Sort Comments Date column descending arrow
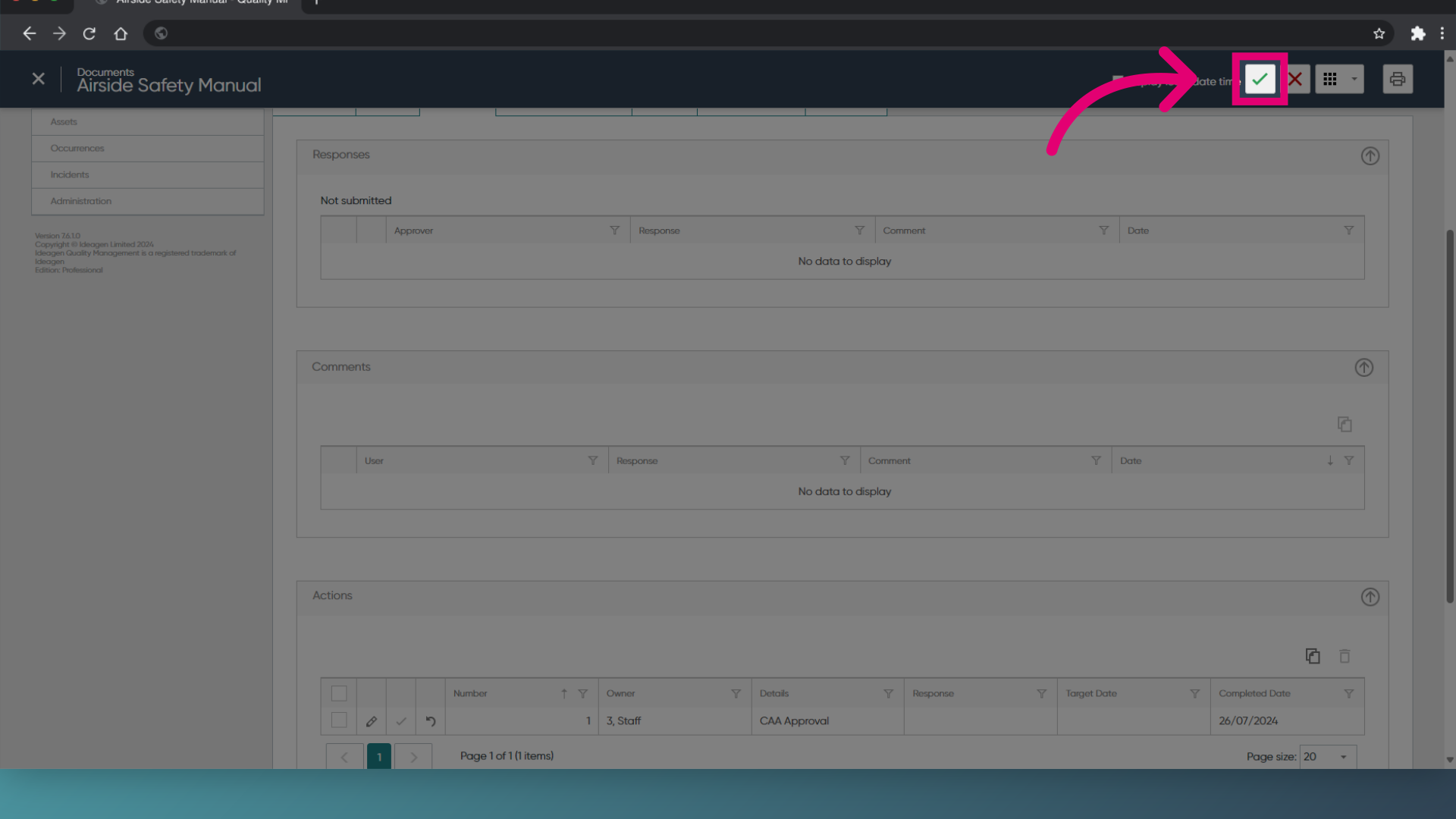Viewport: 1456px width, 819px height. pyautogui.click(x=1330, y=461)
